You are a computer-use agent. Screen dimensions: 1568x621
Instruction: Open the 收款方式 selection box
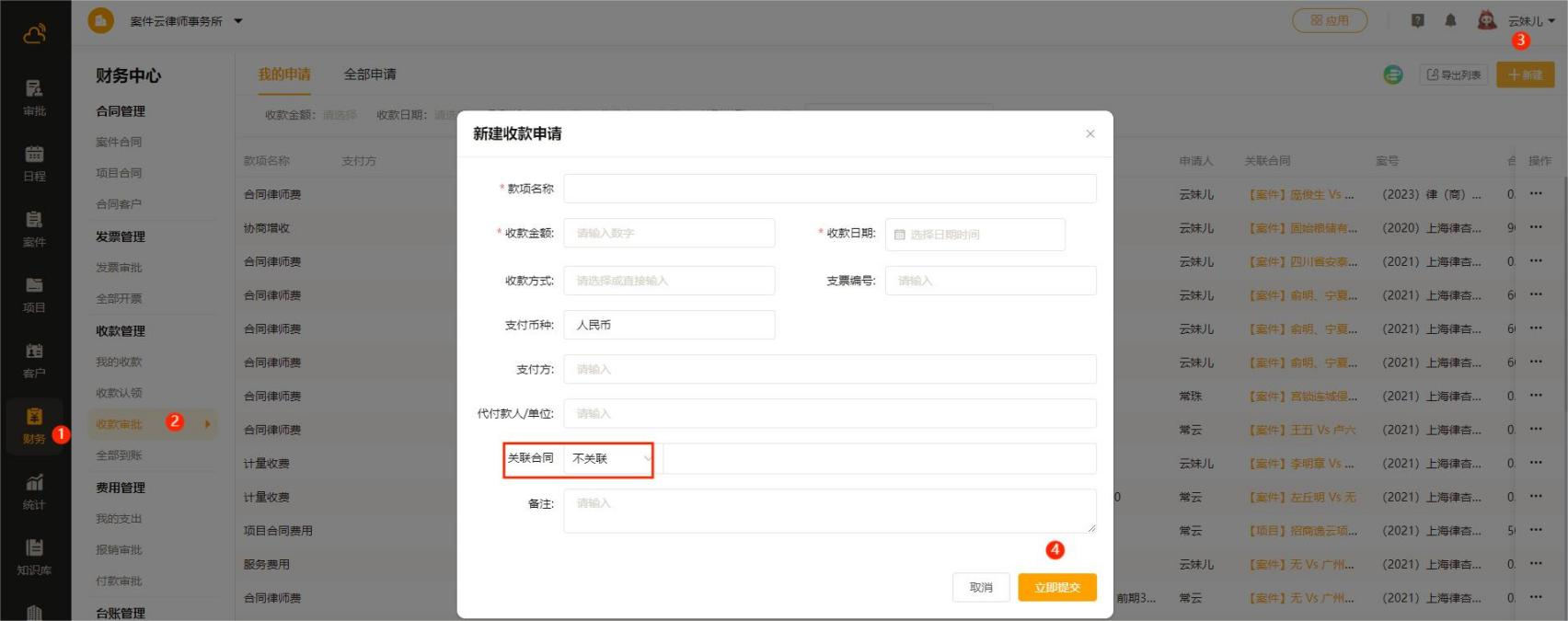click(669, 281)
